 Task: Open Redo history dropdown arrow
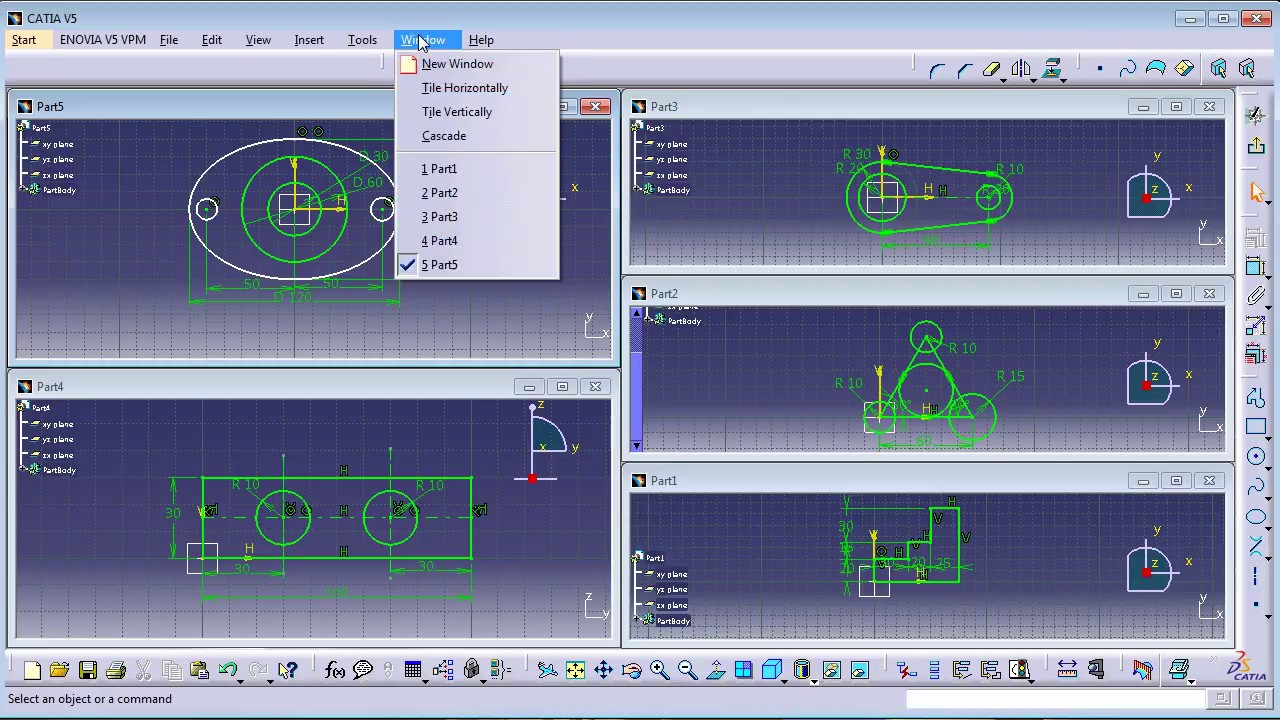tap(270, 680)
